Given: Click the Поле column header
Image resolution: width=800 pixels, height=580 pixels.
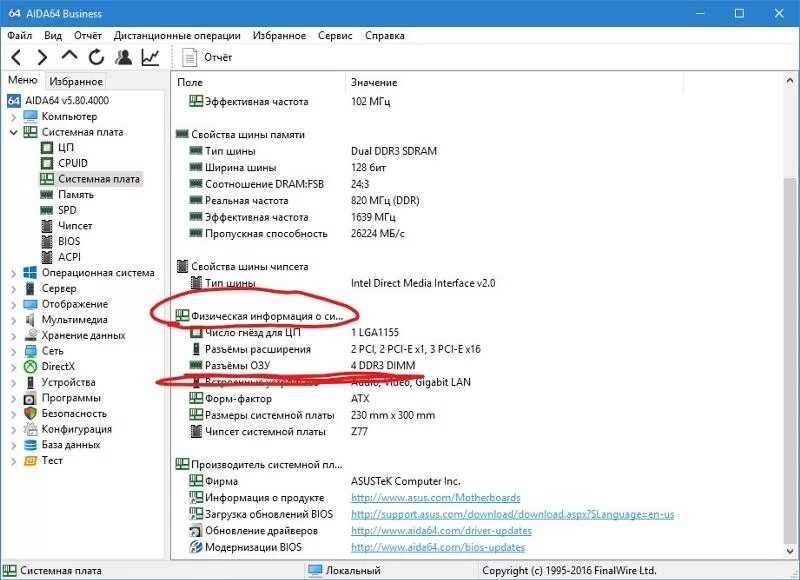Looking at the screenshot, I should [258, 82].
